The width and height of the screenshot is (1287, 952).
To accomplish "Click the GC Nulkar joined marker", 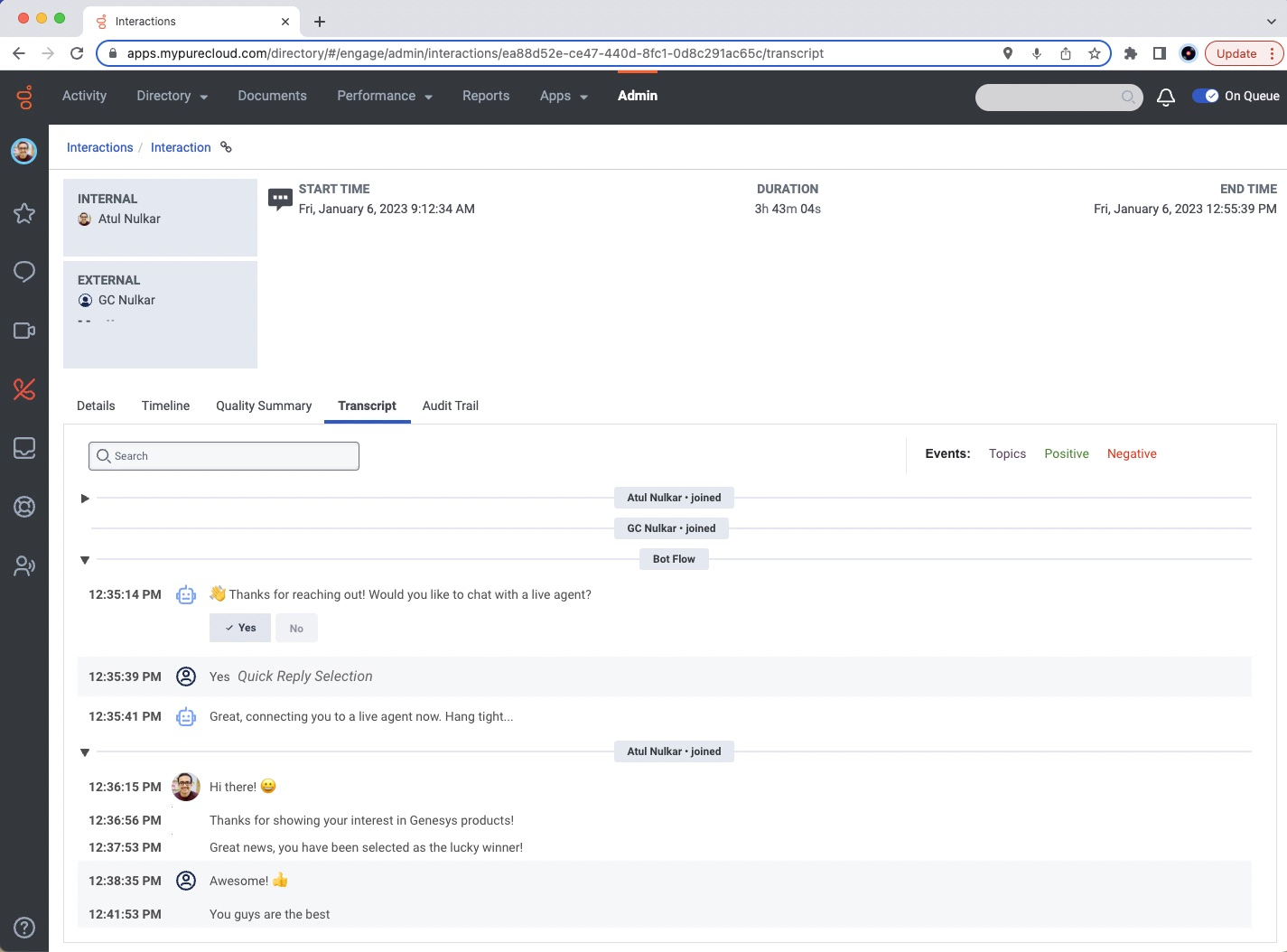I will (671, 528).
